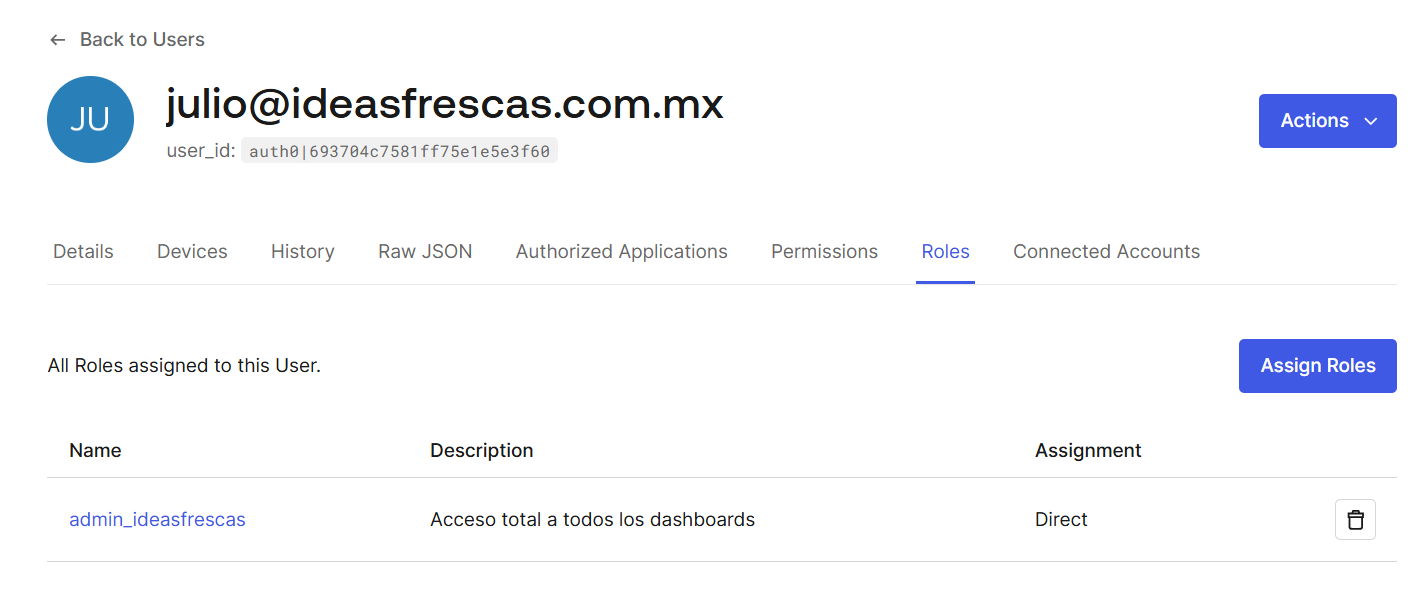1416x611 pixels.
Task: Click the back arrow icon
Action: click(58, 40)
